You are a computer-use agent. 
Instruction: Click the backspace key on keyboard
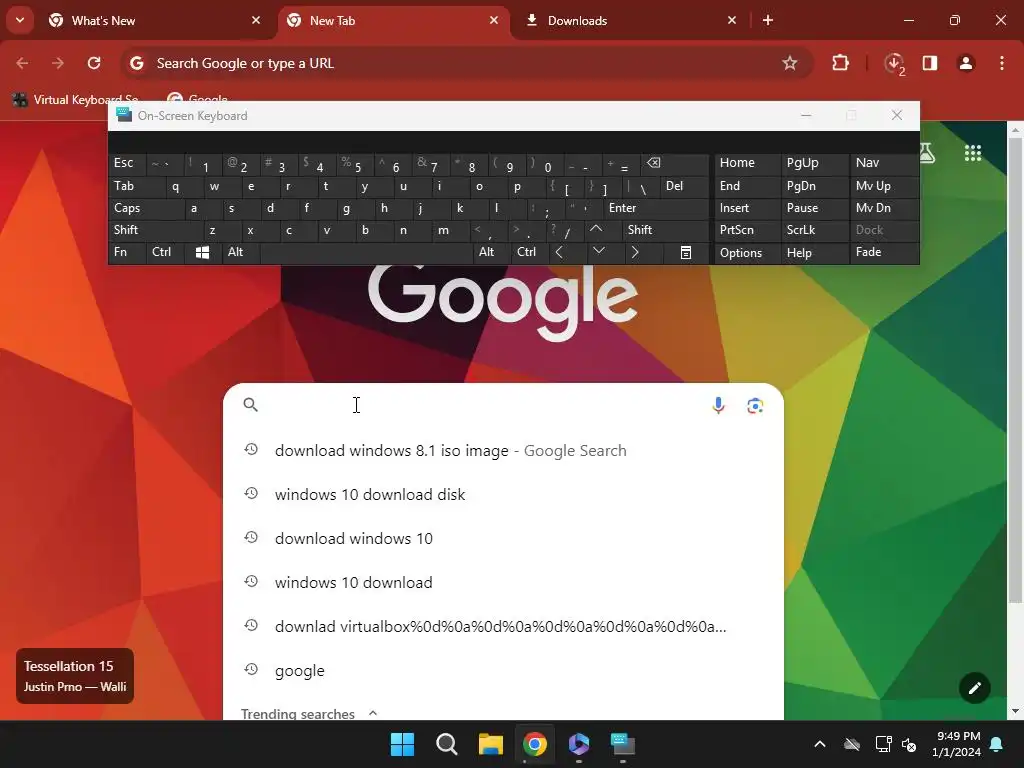675,163
